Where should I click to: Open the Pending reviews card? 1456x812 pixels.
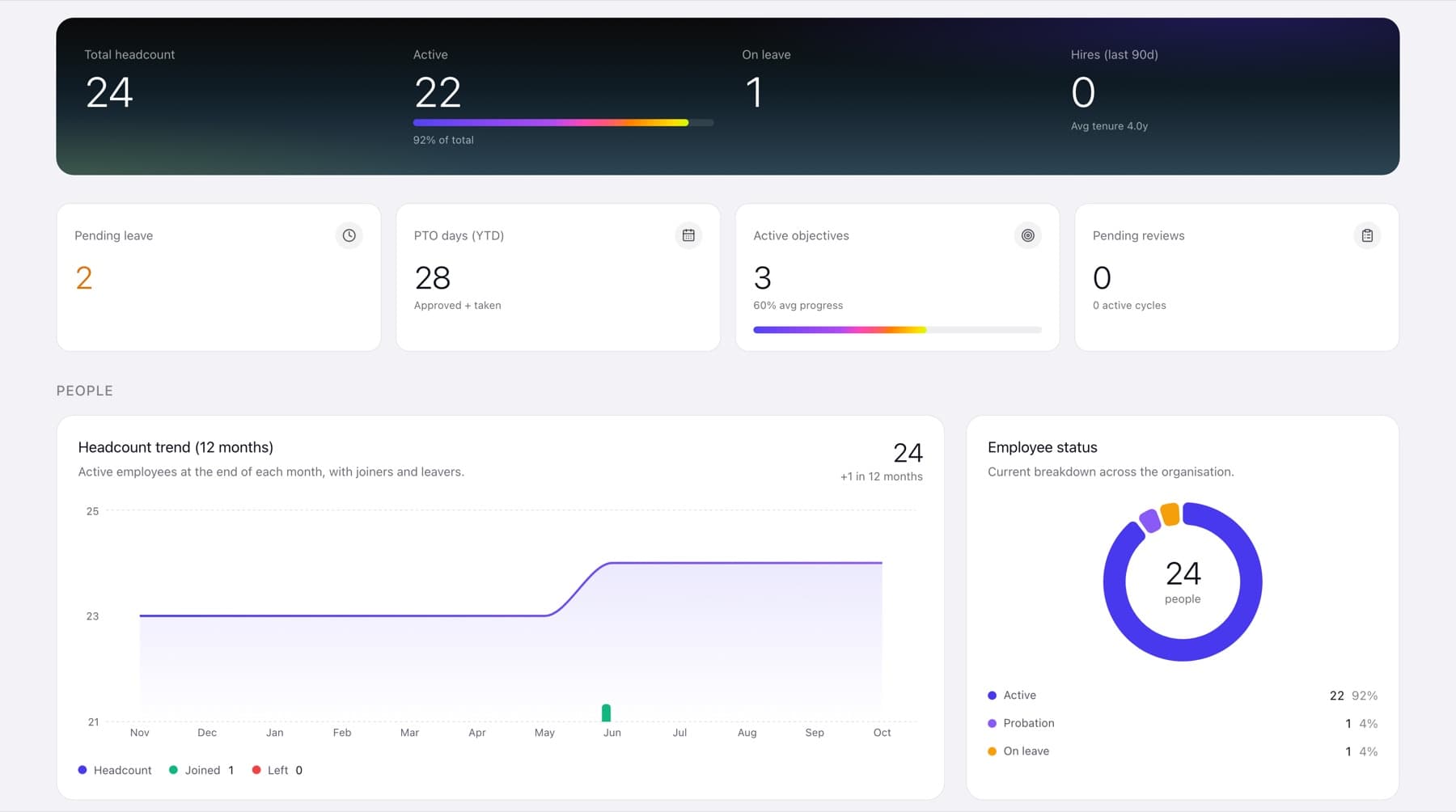1237,277
